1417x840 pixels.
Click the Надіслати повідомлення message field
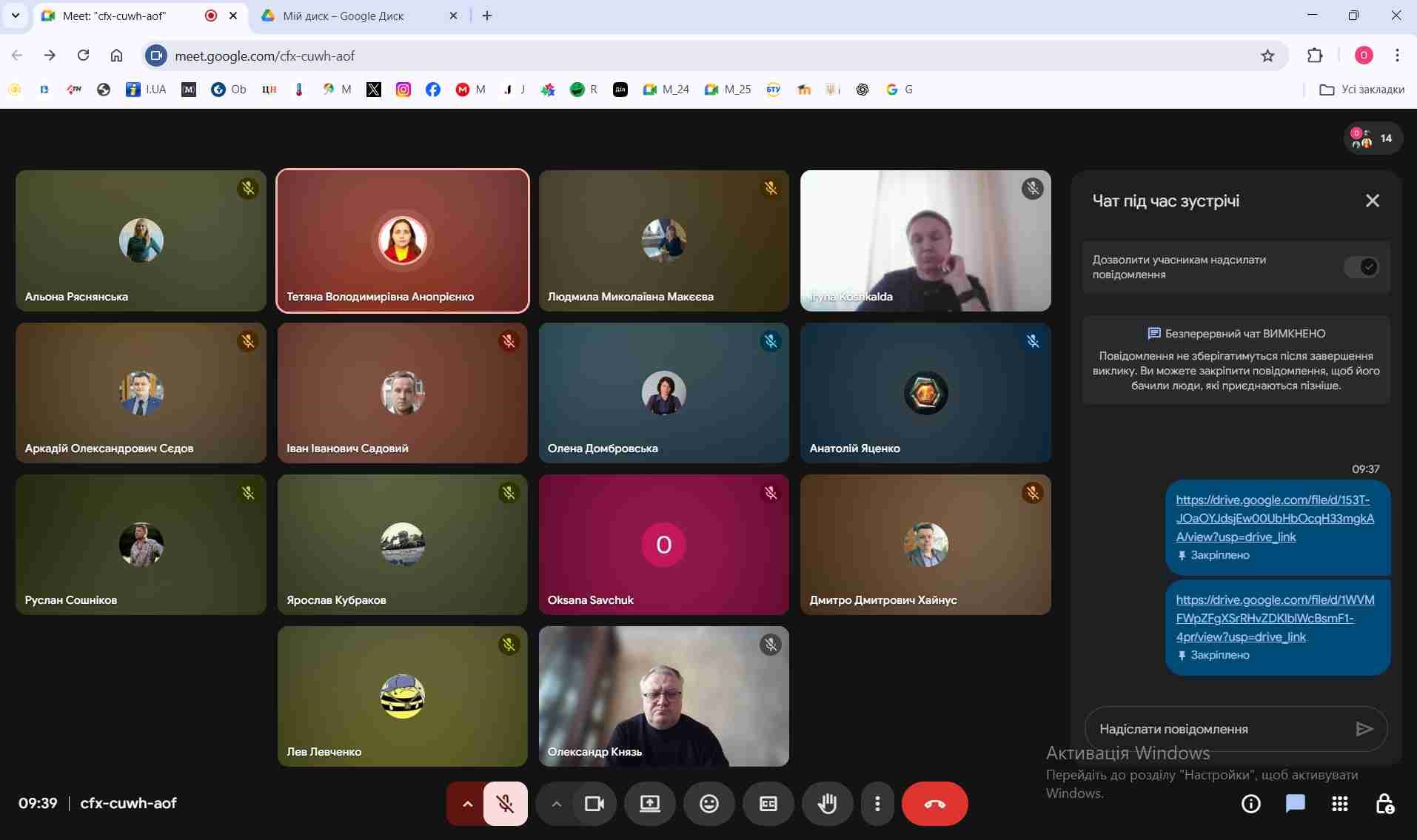[1218, 729]
